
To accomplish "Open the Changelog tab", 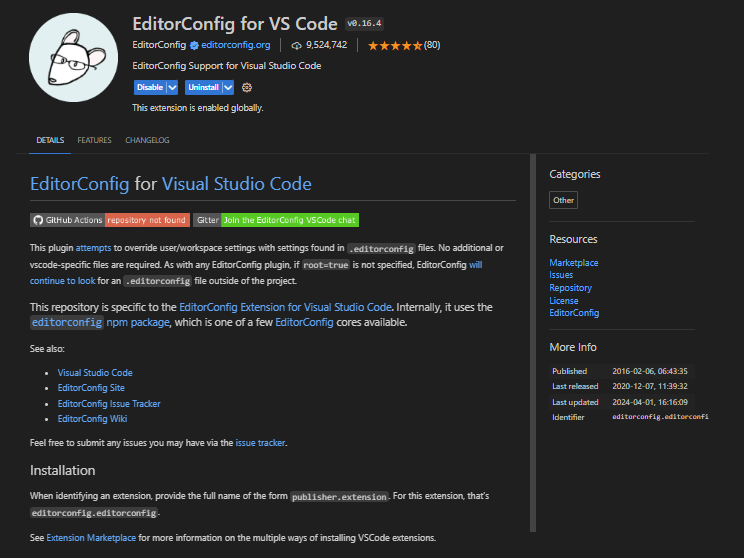I will 147,140.
